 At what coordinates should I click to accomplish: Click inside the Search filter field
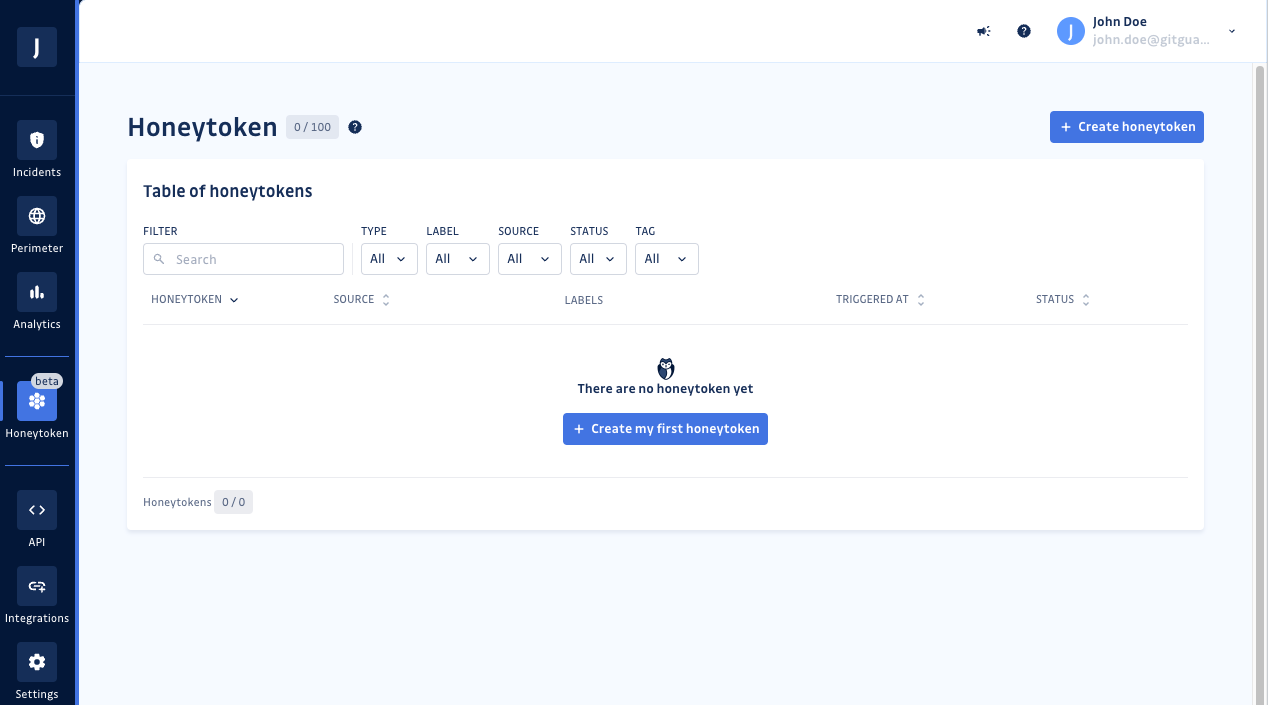[243, 258]
